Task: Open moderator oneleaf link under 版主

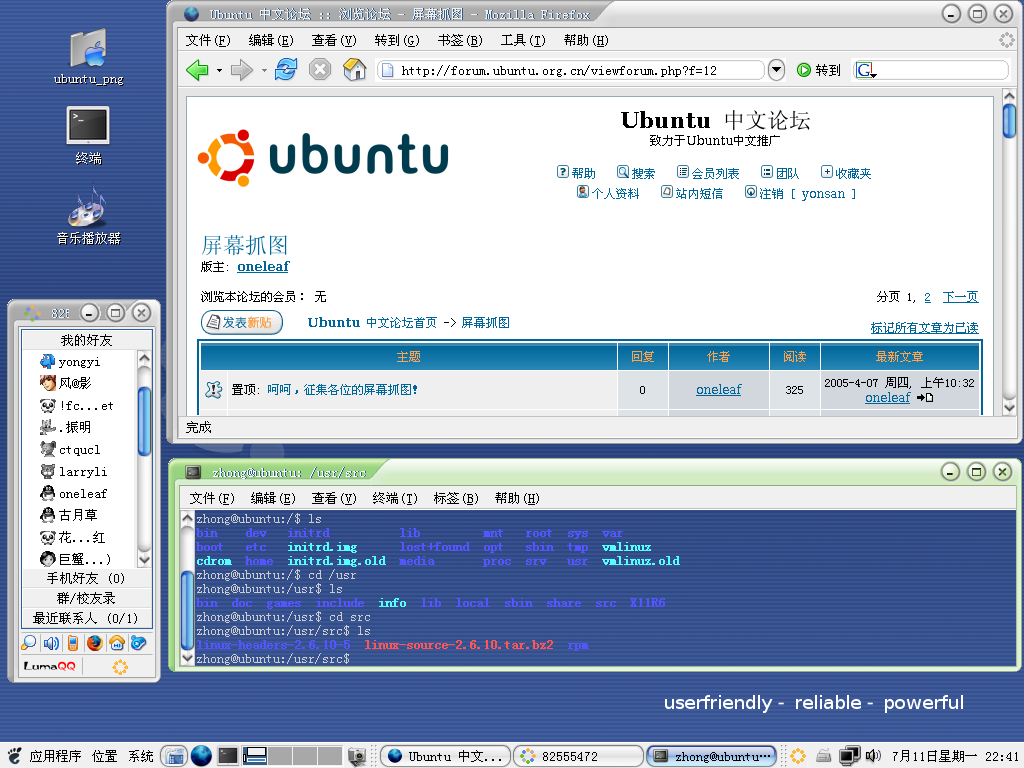Action: click(263, 266)
